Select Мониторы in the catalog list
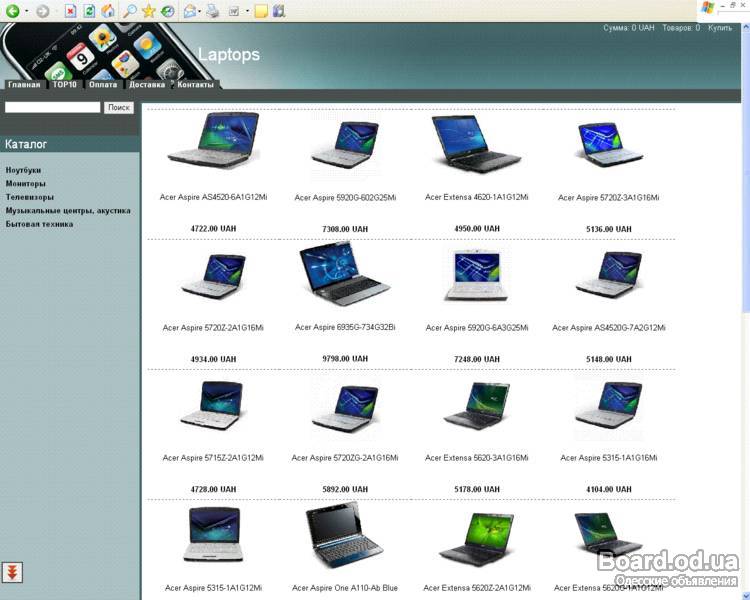This screenshot has width=750, height=600. click(x=25, y=184)
